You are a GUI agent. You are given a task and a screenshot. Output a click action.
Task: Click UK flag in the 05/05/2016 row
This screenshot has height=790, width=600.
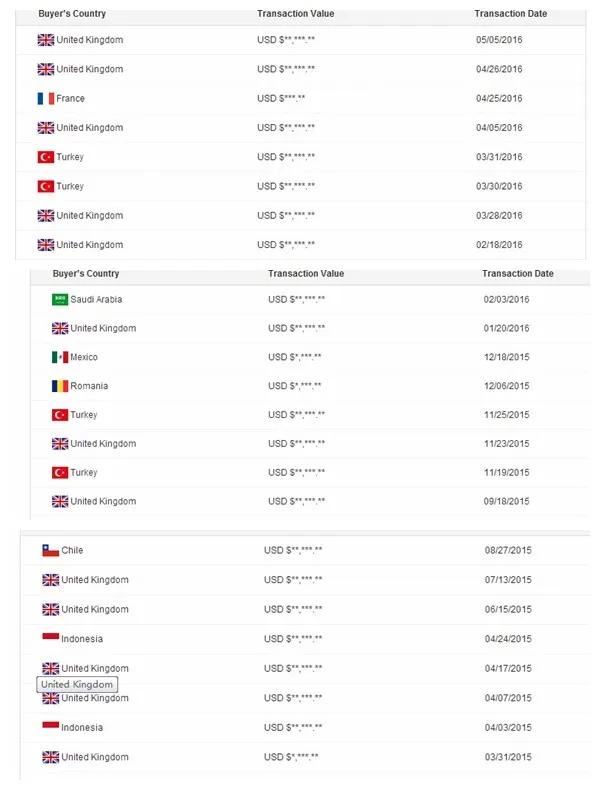click(45, 40)
